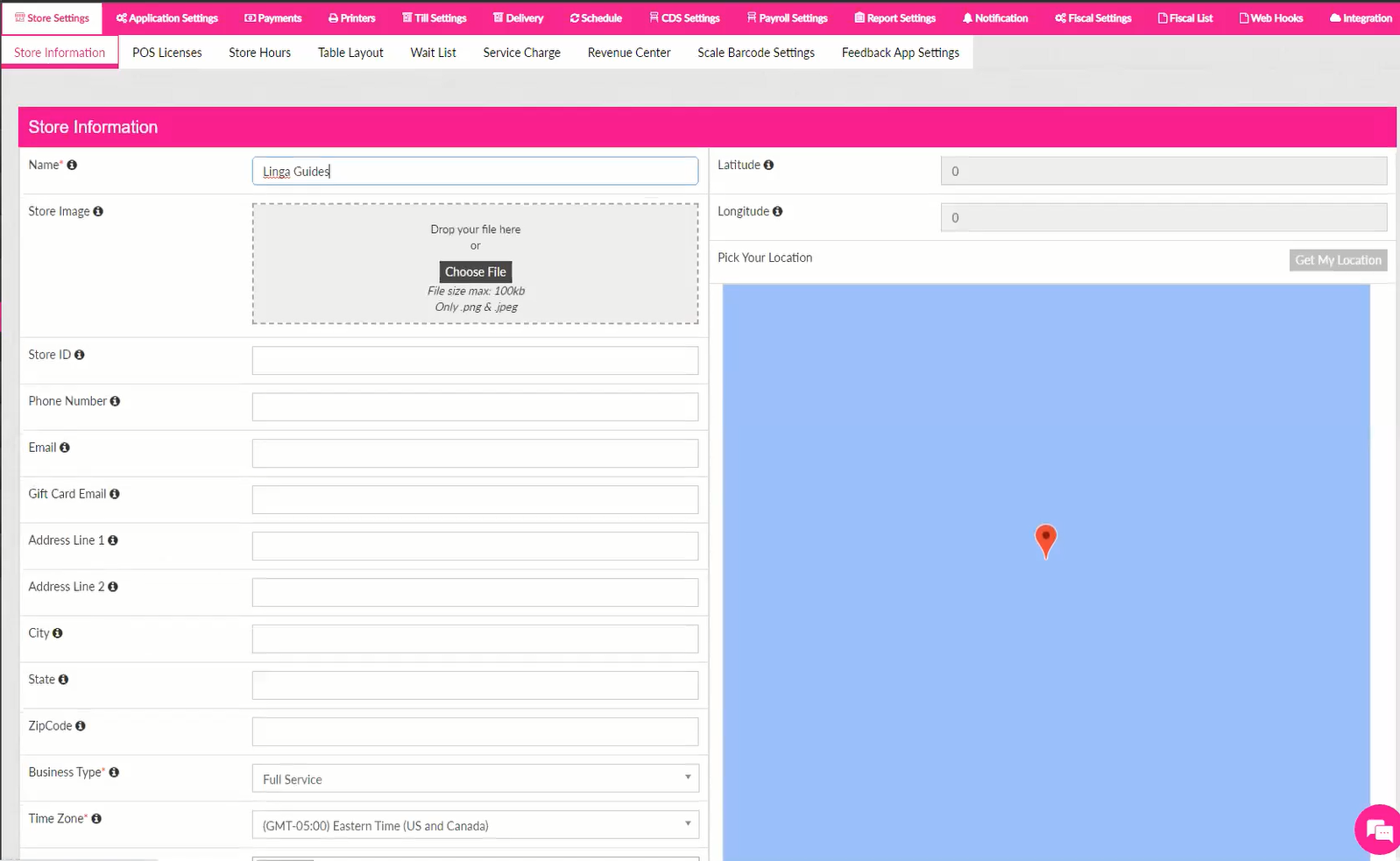Open Till Settings menu
The width and height of the screenshot is (1400, 861).
pos(435,18)
